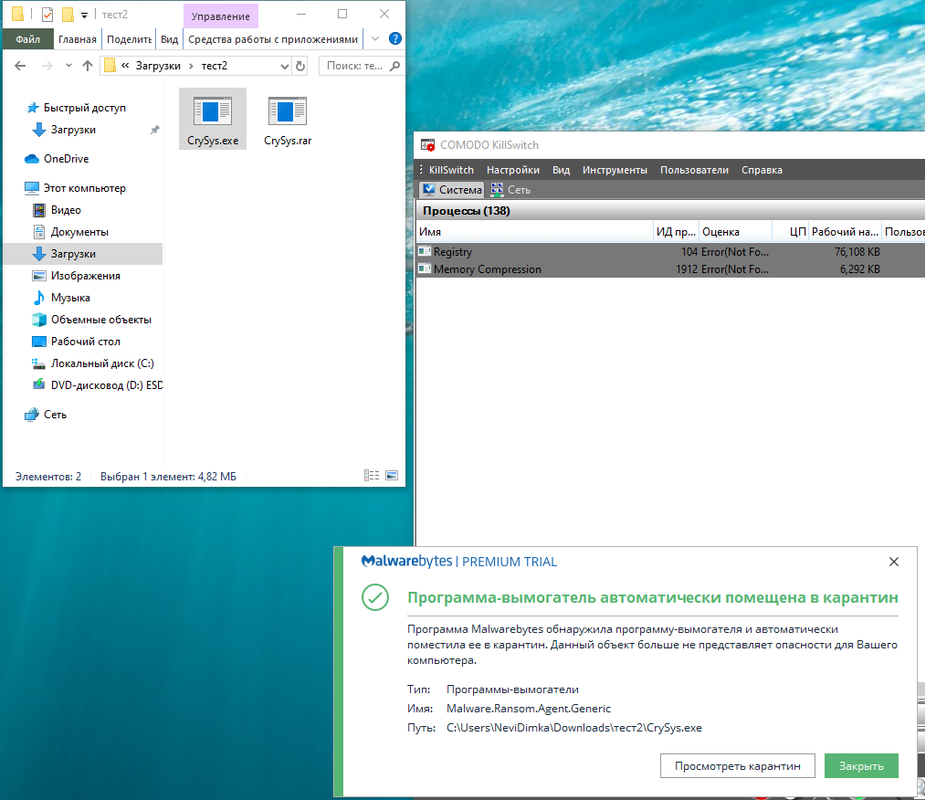Switch Explorer to details view
This screenshot has height=800, width=925.
[x=372, y=476]
